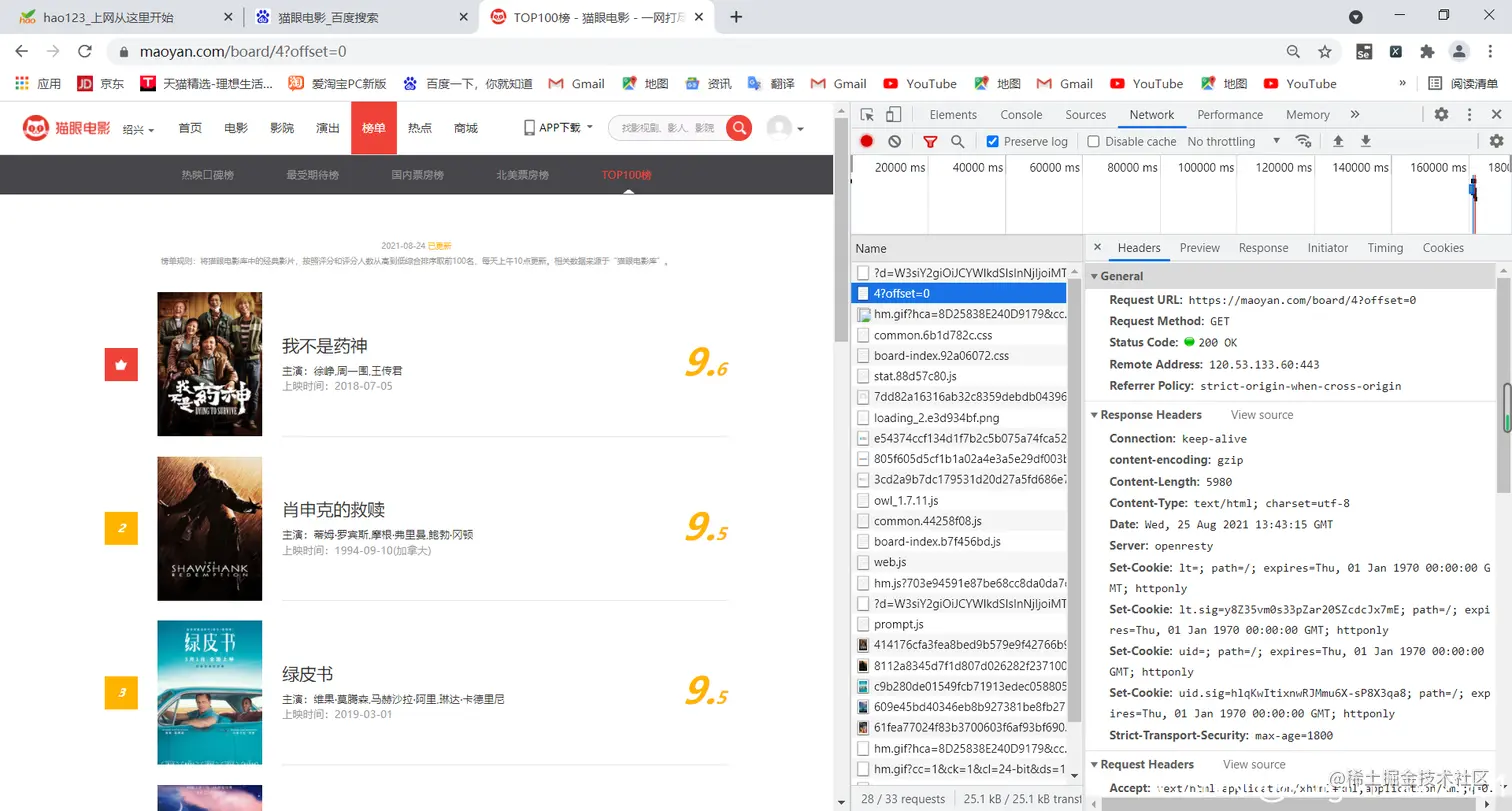
Task: Click the Maoyan logo
Action: [x=67, y=127]
